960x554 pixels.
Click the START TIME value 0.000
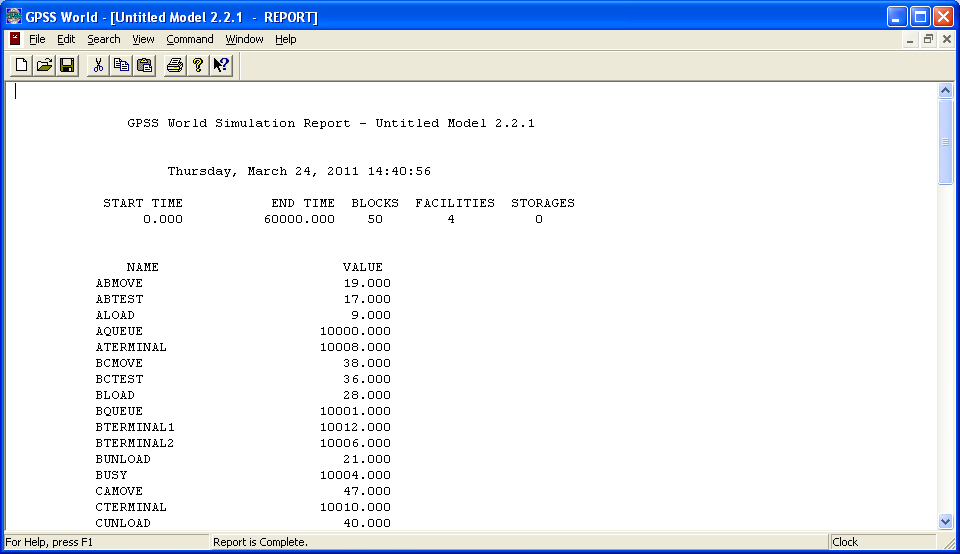(x=163, y=219)
